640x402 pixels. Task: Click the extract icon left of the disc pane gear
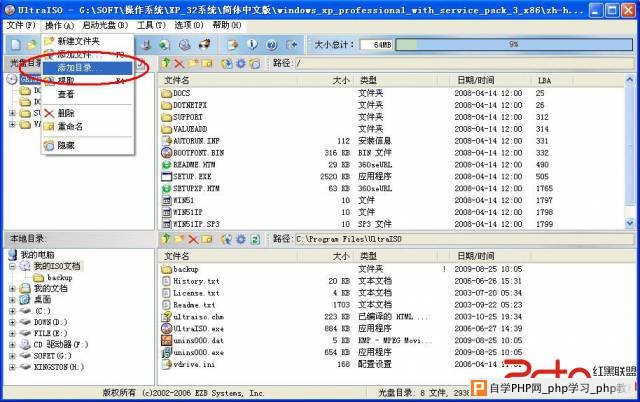coord(227,63)
